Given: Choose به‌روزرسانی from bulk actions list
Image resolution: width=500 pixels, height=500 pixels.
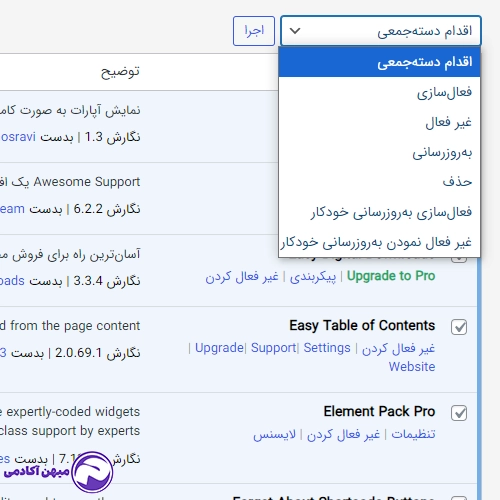Looking at the screenshot, I should pyautogui.click(x=379, y=153).
